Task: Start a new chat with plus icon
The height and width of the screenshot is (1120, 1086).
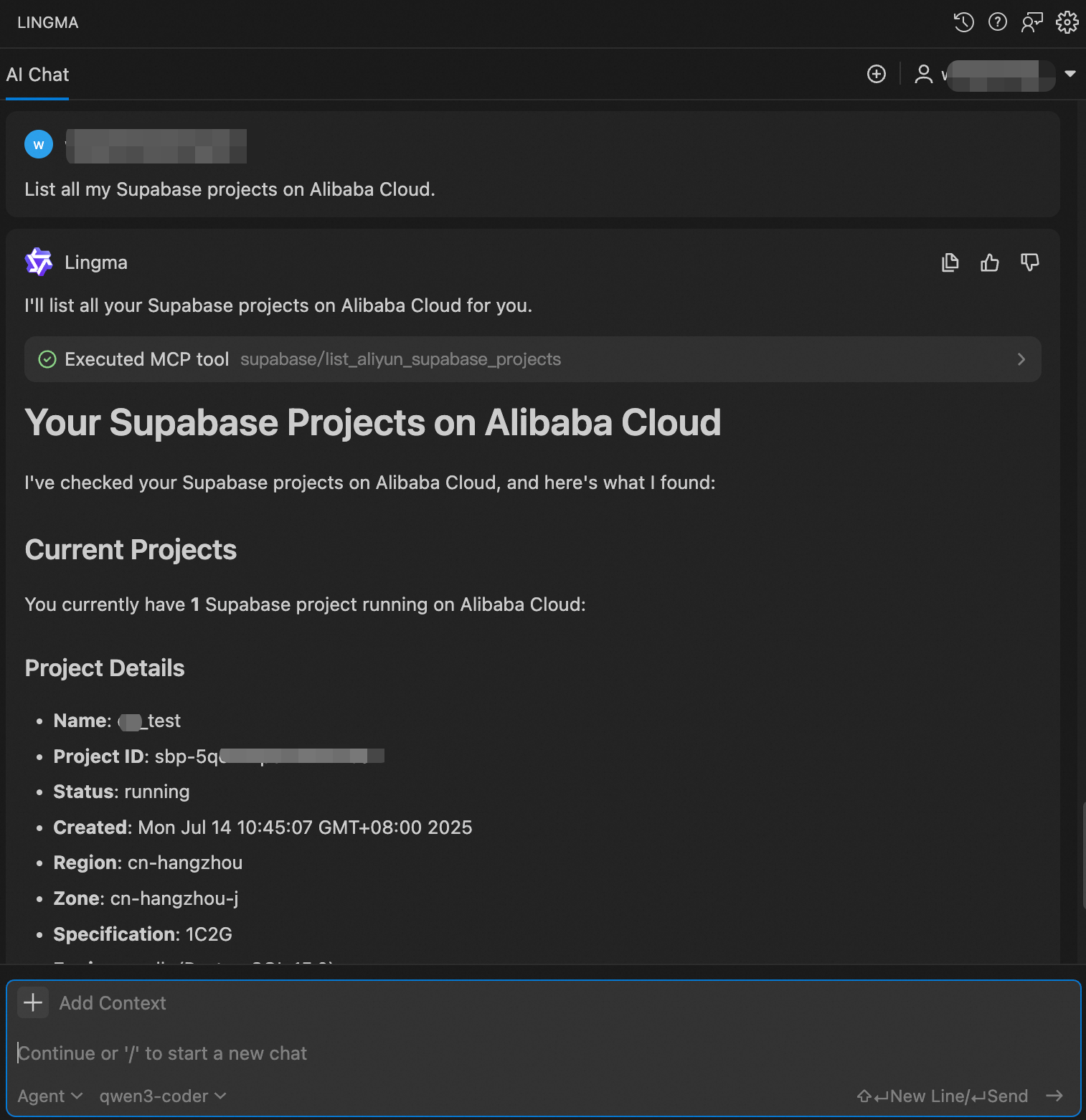Action: tap(877, 74)
